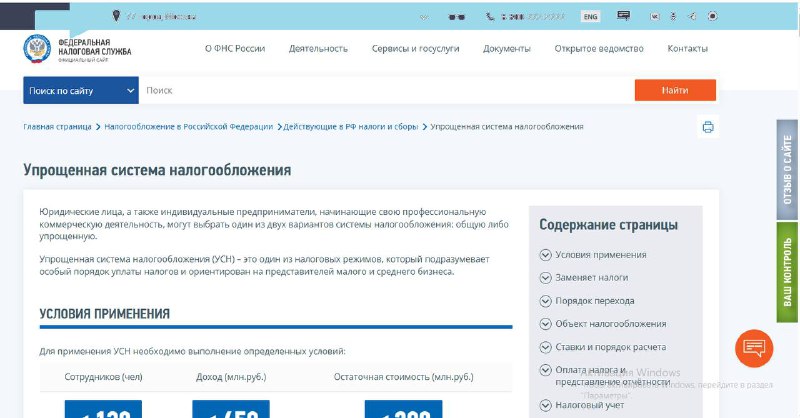This screenshot has height=418, width=800.
Task: Click the Federal Tax Service logo
Action: [76, 48]
